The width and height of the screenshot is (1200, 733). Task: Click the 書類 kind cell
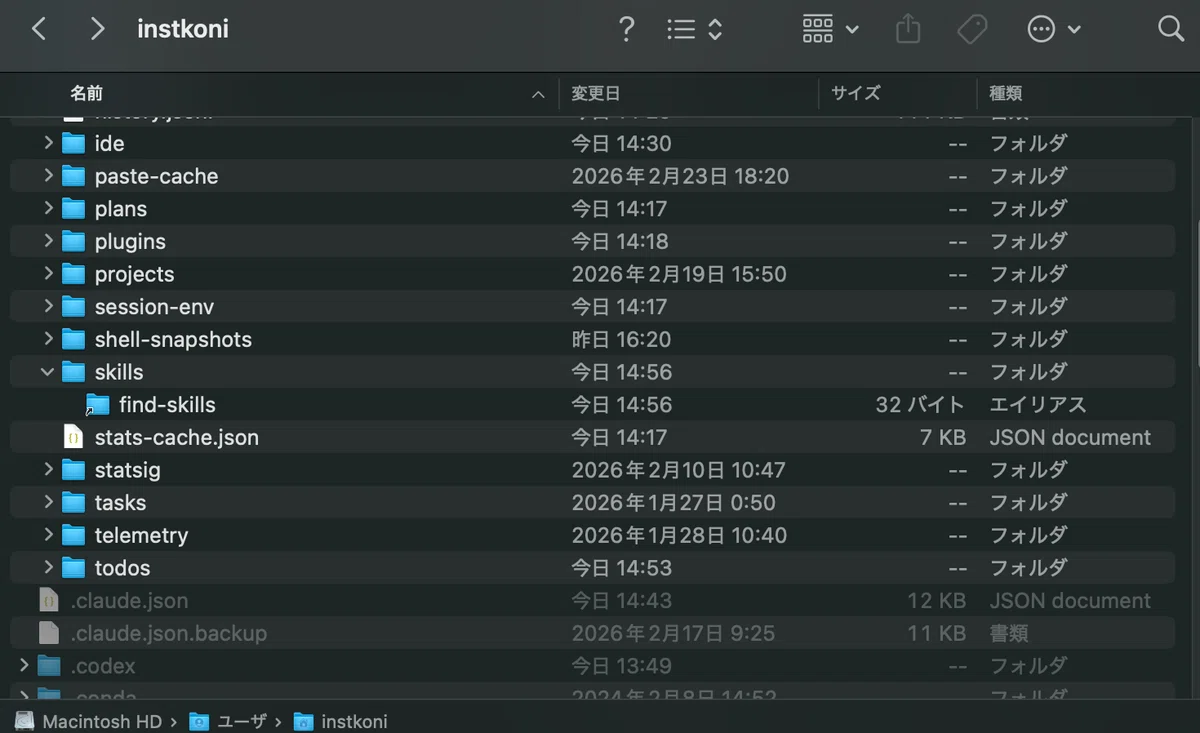pyautogui.click(x=1008, y=633)
